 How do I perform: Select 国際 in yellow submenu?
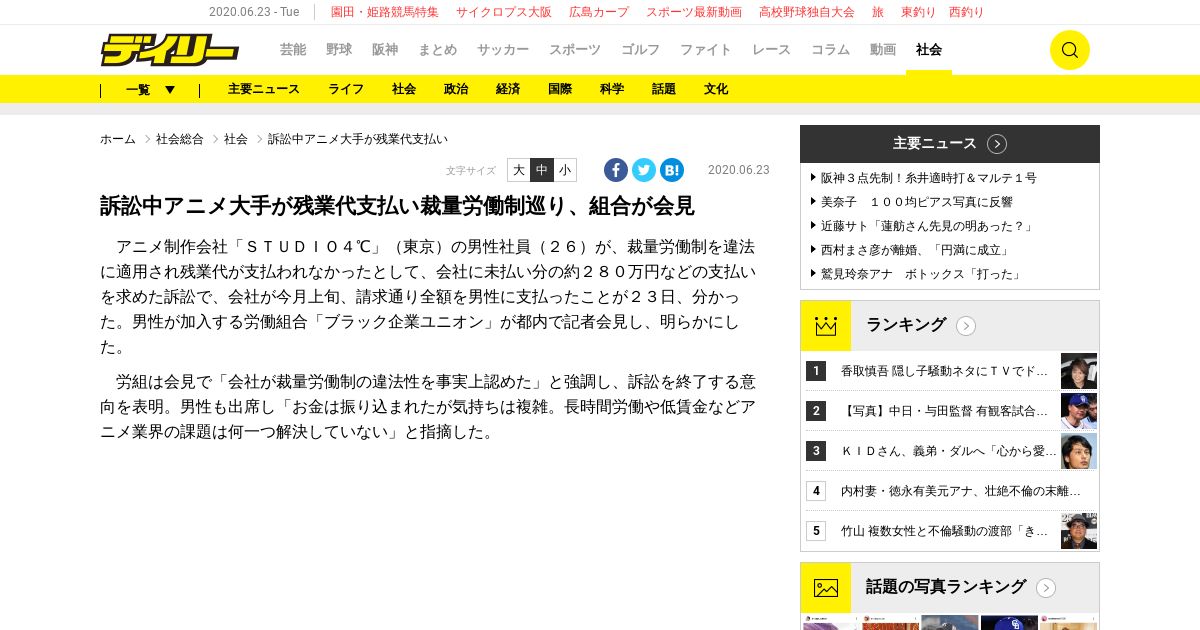point(560,89)
